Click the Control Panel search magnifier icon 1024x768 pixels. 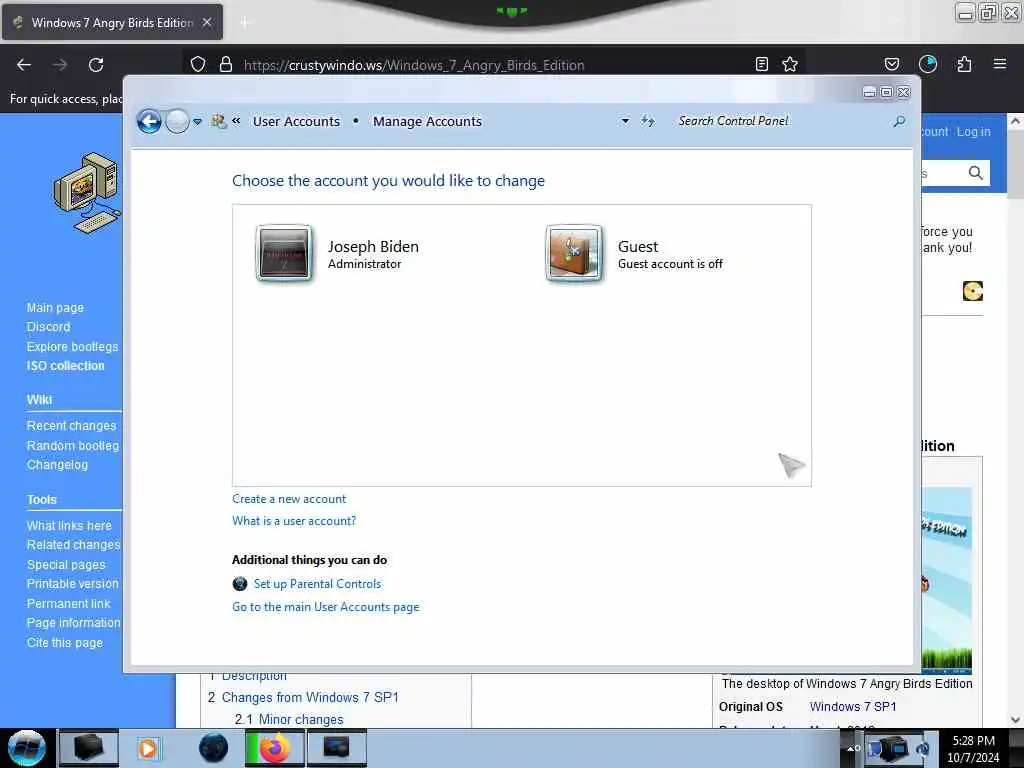899,121
